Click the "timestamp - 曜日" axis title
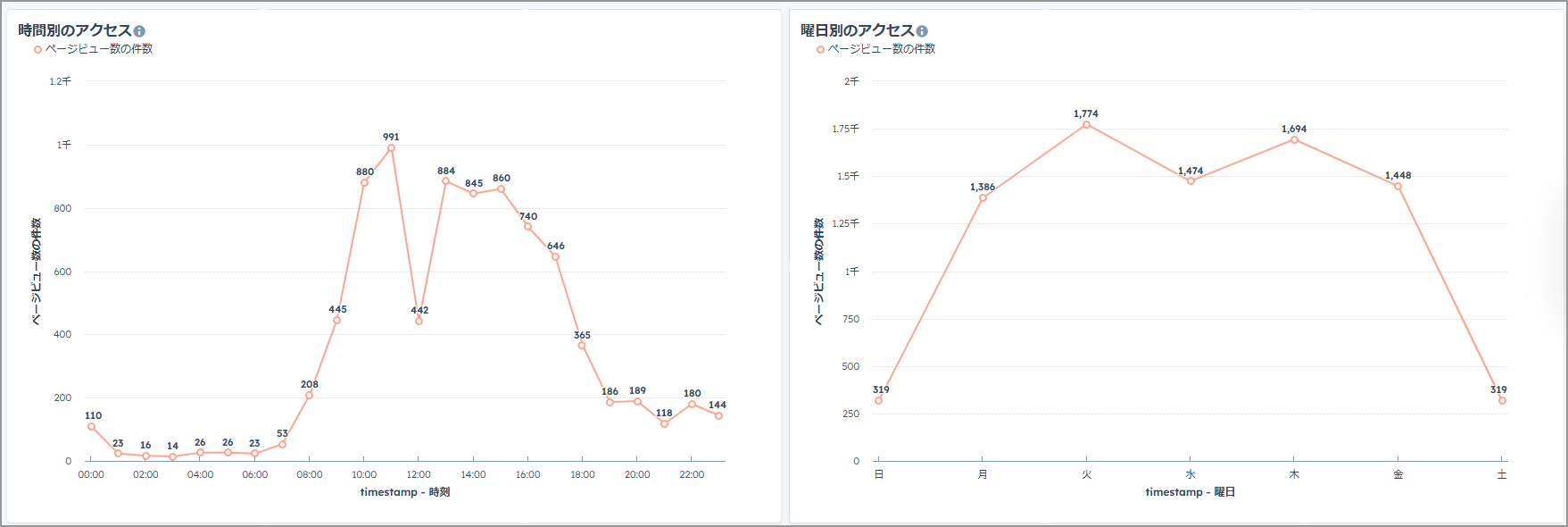1568x527 pixels. pyautogui.click(x=1191, y=492)
